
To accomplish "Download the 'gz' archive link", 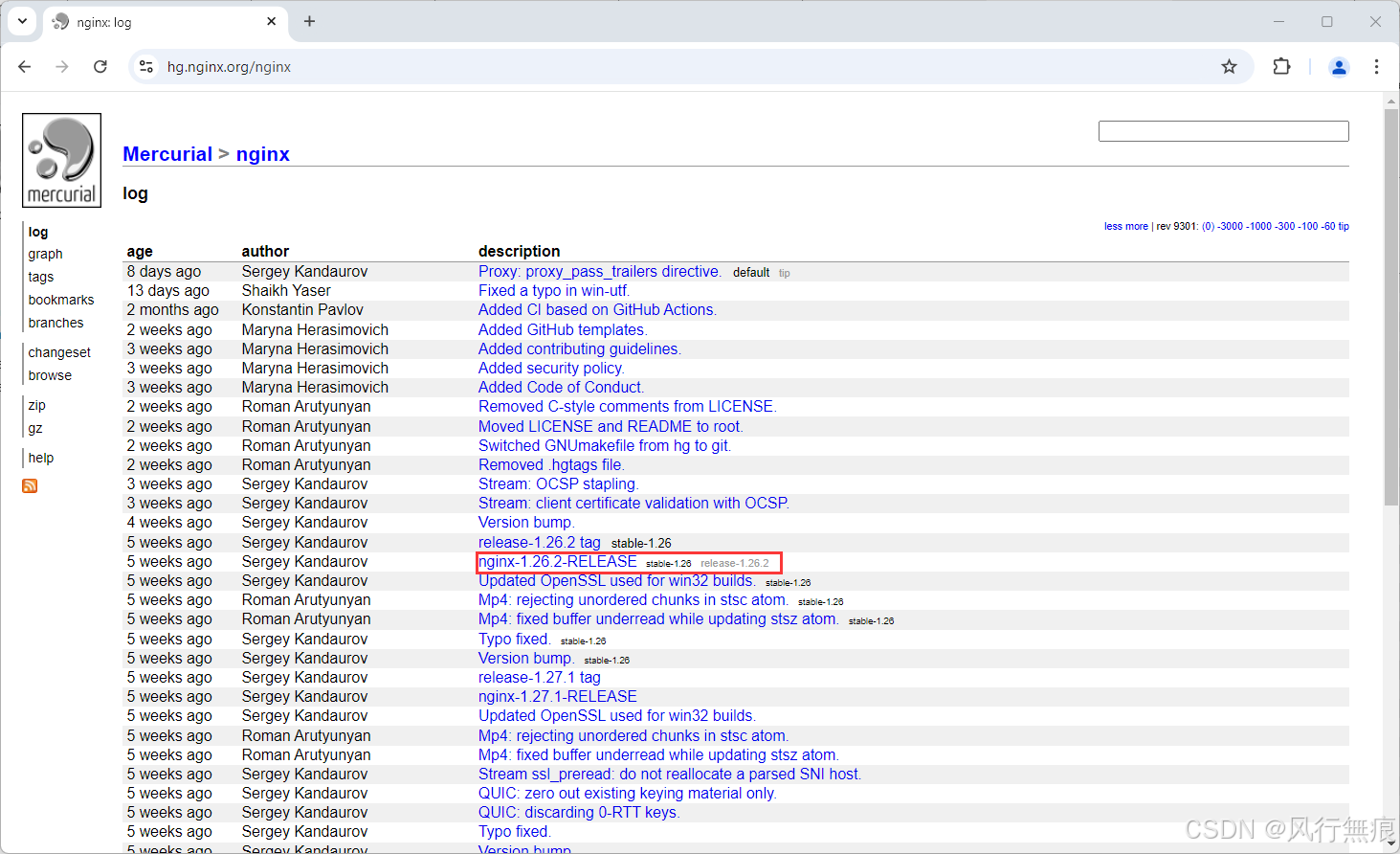I will [x=35, y=428].
